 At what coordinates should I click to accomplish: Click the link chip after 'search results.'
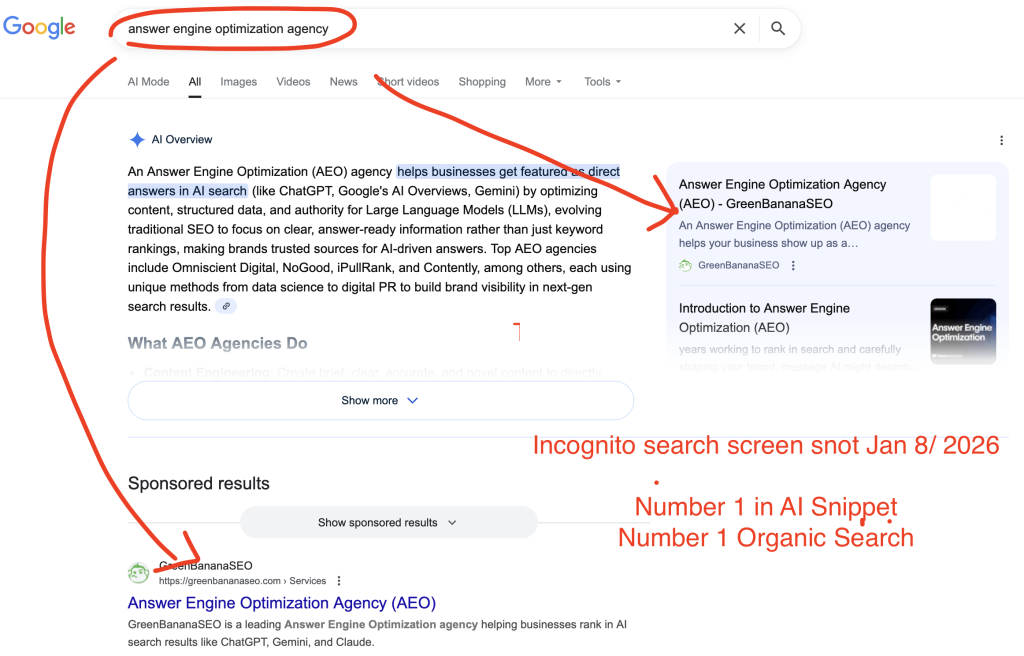pyautogui.click(x=226, y=306)
